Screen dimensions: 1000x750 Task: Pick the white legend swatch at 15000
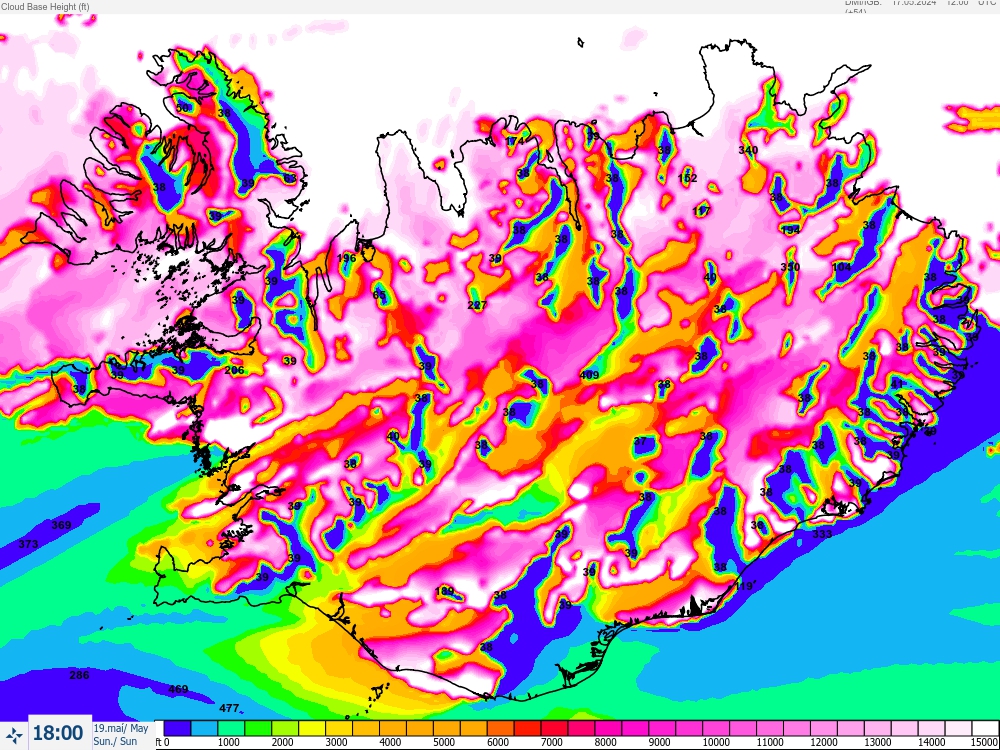tap(986, 728)
